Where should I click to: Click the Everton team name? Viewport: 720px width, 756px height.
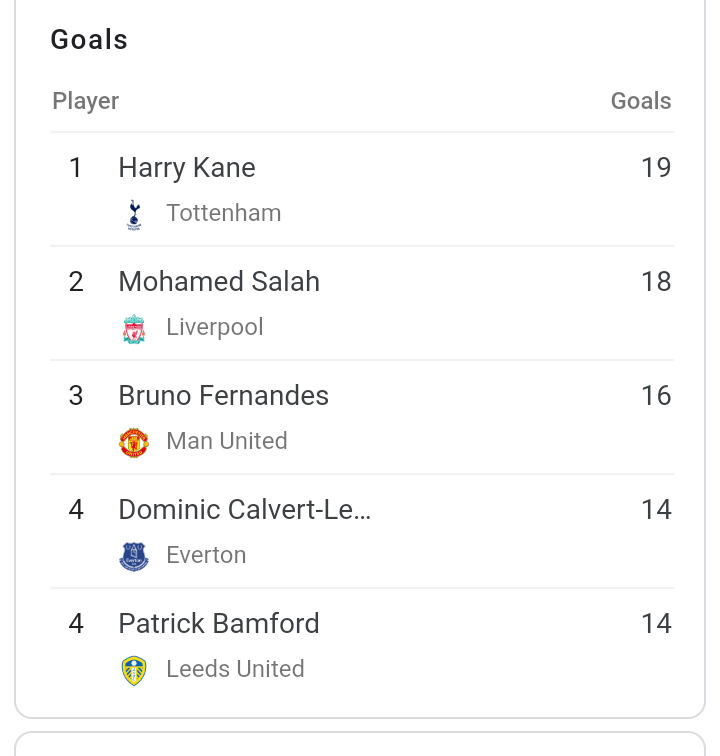[x=206, y=555]
